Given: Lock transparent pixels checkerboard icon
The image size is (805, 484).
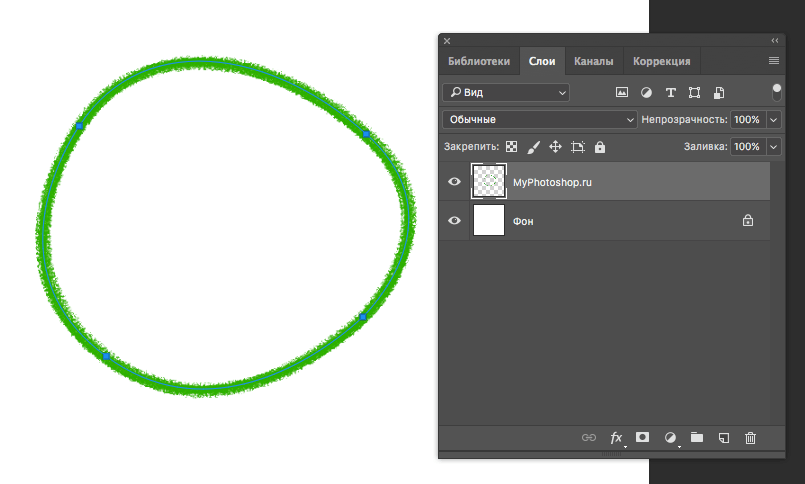Looking at the screenshot, I should (511, 147).
